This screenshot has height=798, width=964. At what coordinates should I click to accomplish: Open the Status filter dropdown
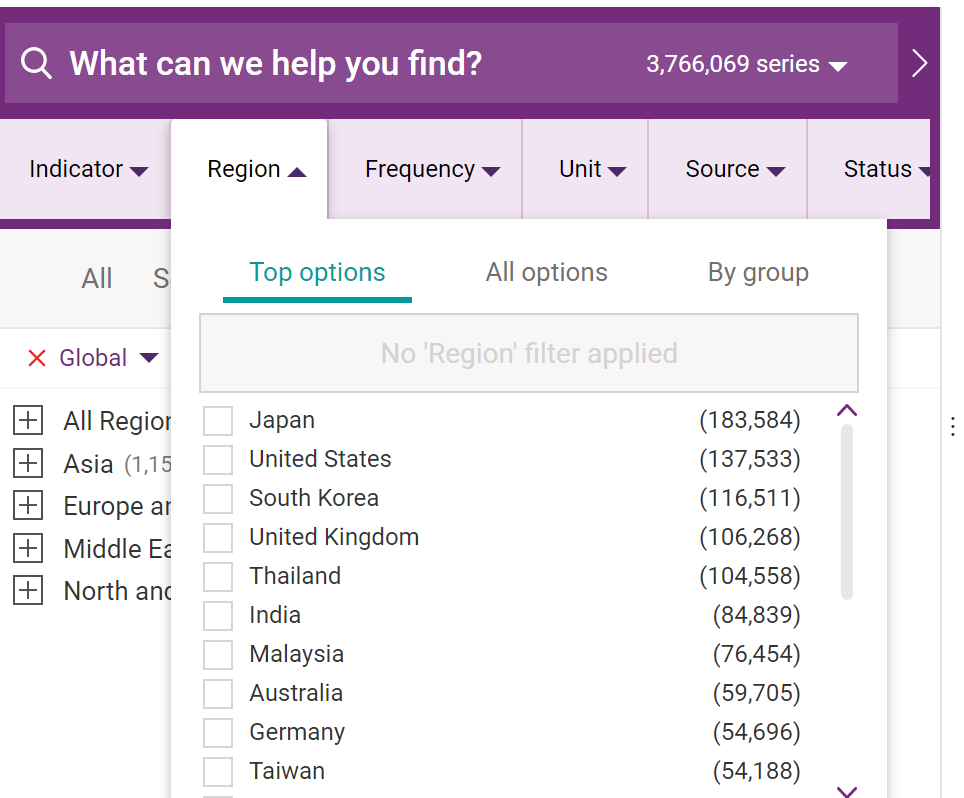pos(886,169)
